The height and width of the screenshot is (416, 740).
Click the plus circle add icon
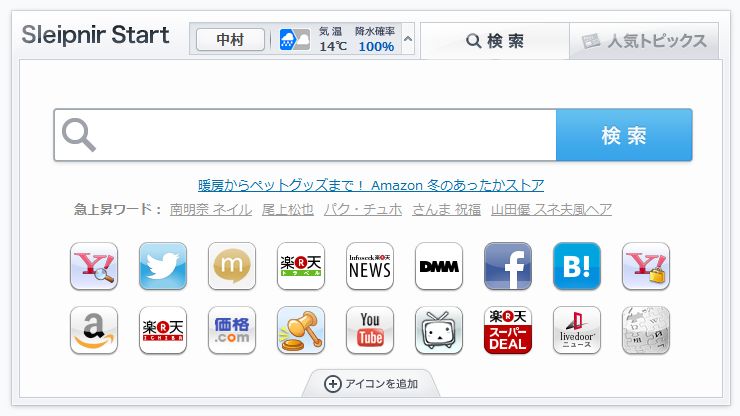coord(333,384)
